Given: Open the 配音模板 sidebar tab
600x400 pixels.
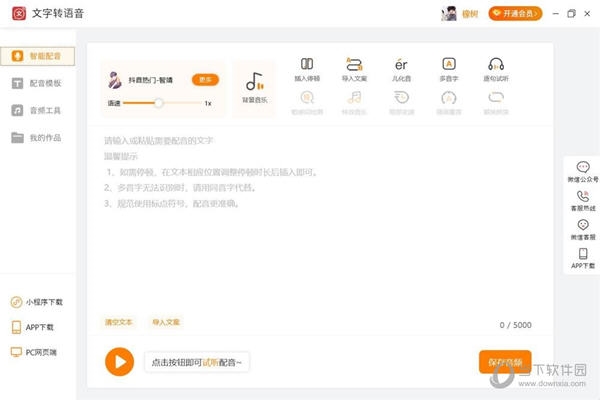Looking at the screenshot, I should coord(38,83).
